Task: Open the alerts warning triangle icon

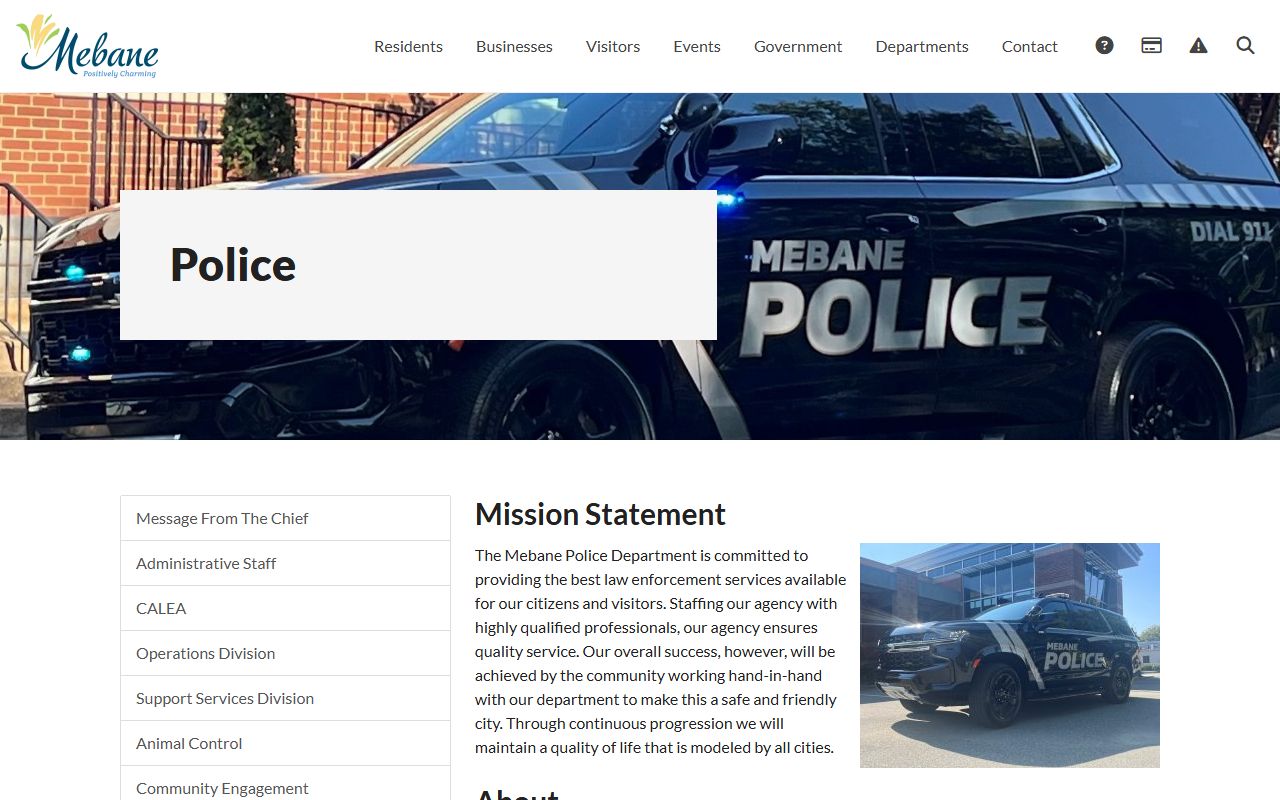Action: click(1198, 46)
